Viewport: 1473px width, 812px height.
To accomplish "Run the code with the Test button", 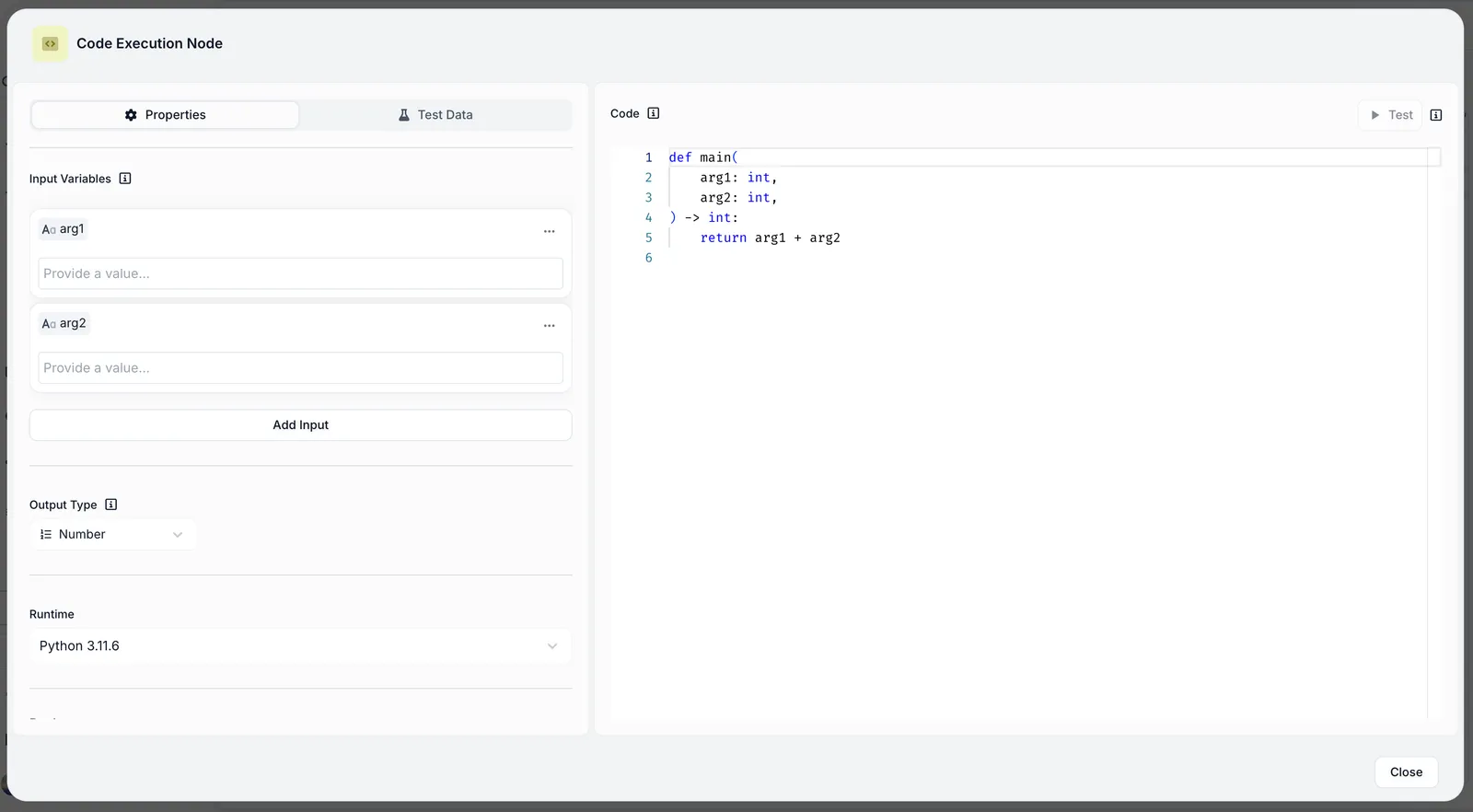I will (1390, 115).
